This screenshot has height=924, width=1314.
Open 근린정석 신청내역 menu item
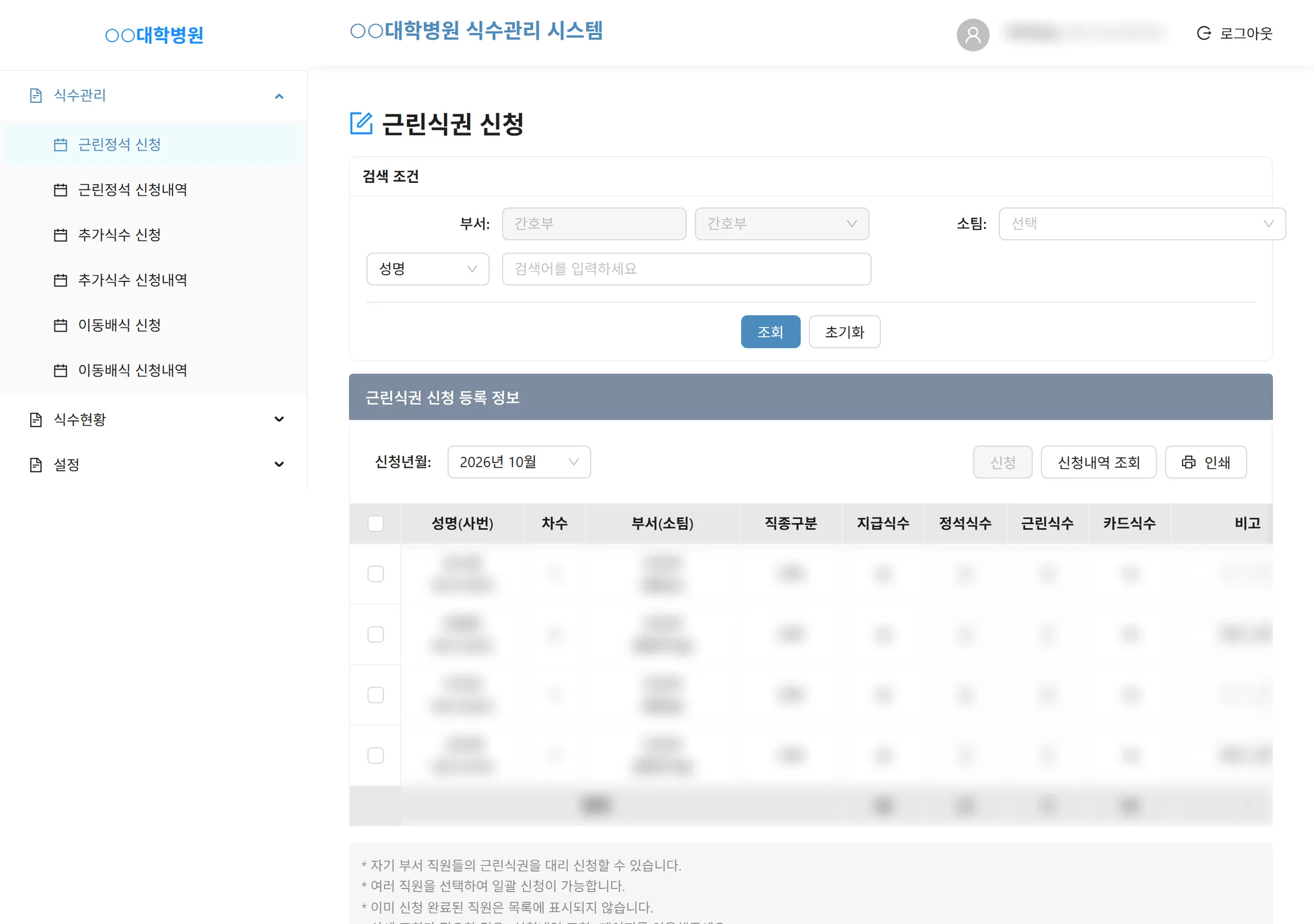pyautogui.click(x=153, y=190)
